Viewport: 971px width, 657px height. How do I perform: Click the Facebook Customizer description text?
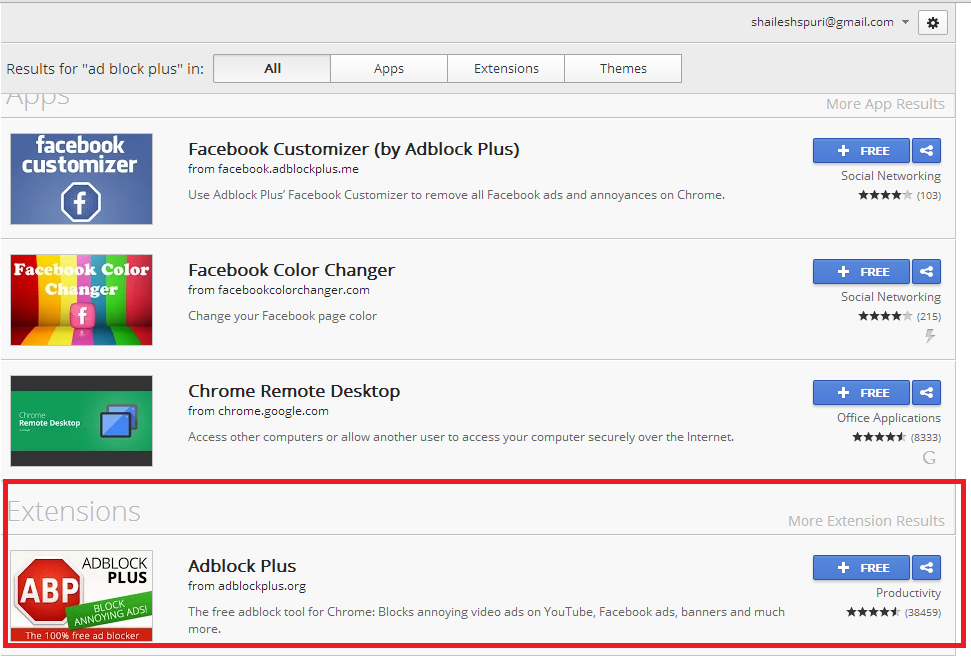pos(456,195)
